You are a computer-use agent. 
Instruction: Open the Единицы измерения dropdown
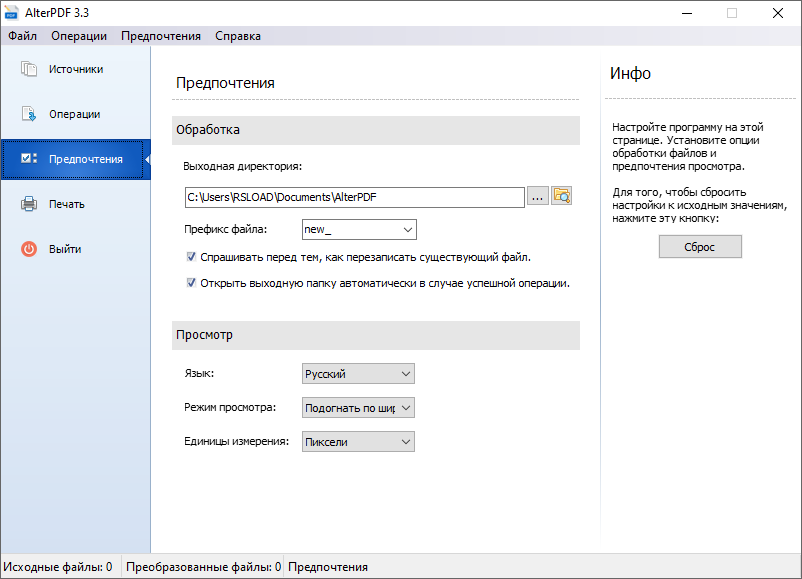[359, 442]
